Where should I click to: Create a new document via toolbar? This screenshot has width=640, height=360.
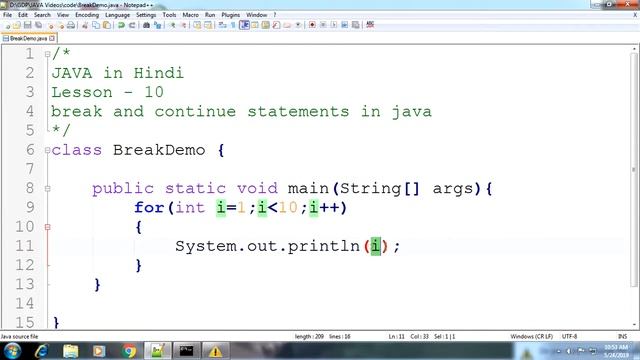(x=7, y=25)
